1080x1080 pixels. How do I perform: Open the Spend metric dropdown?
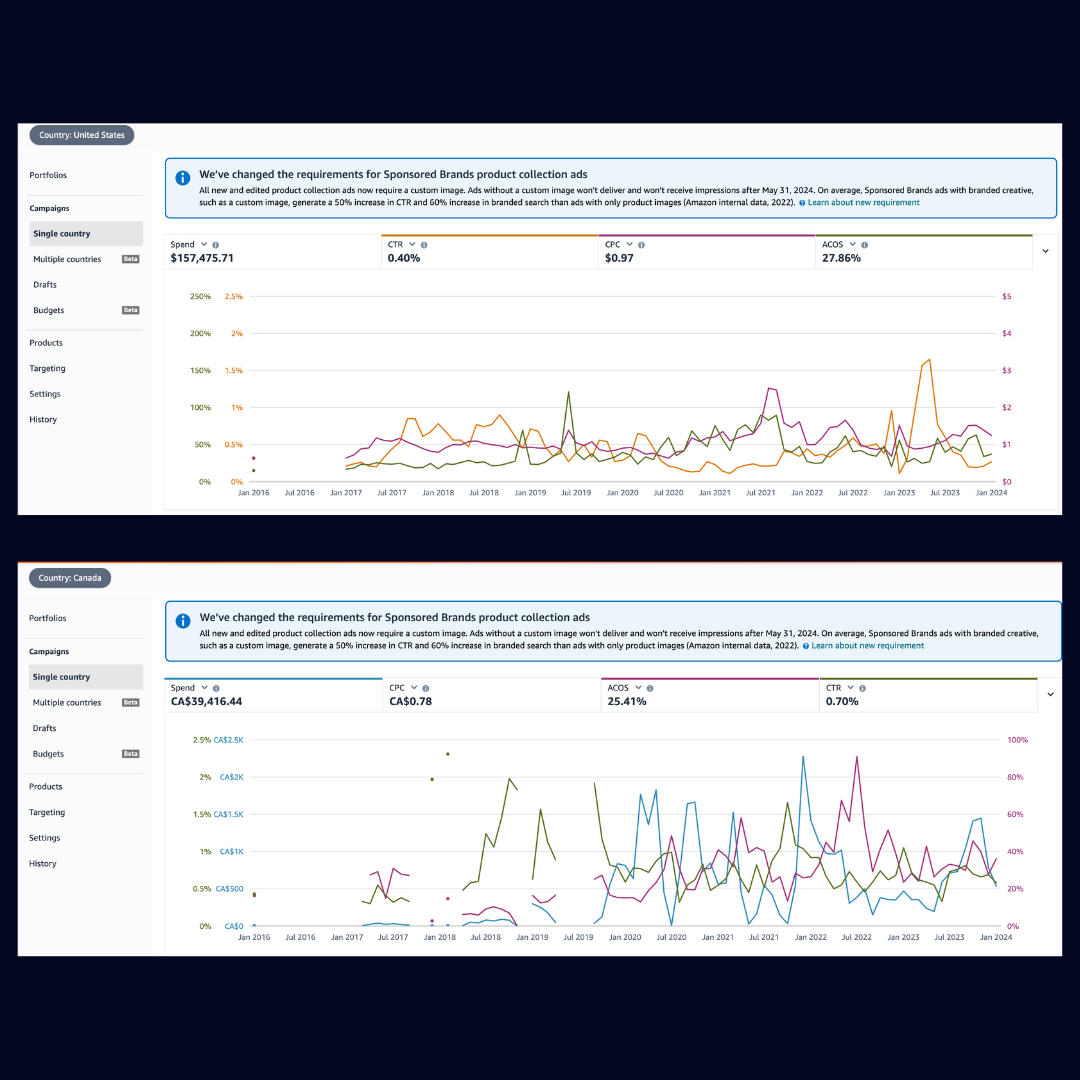[201, 245]
